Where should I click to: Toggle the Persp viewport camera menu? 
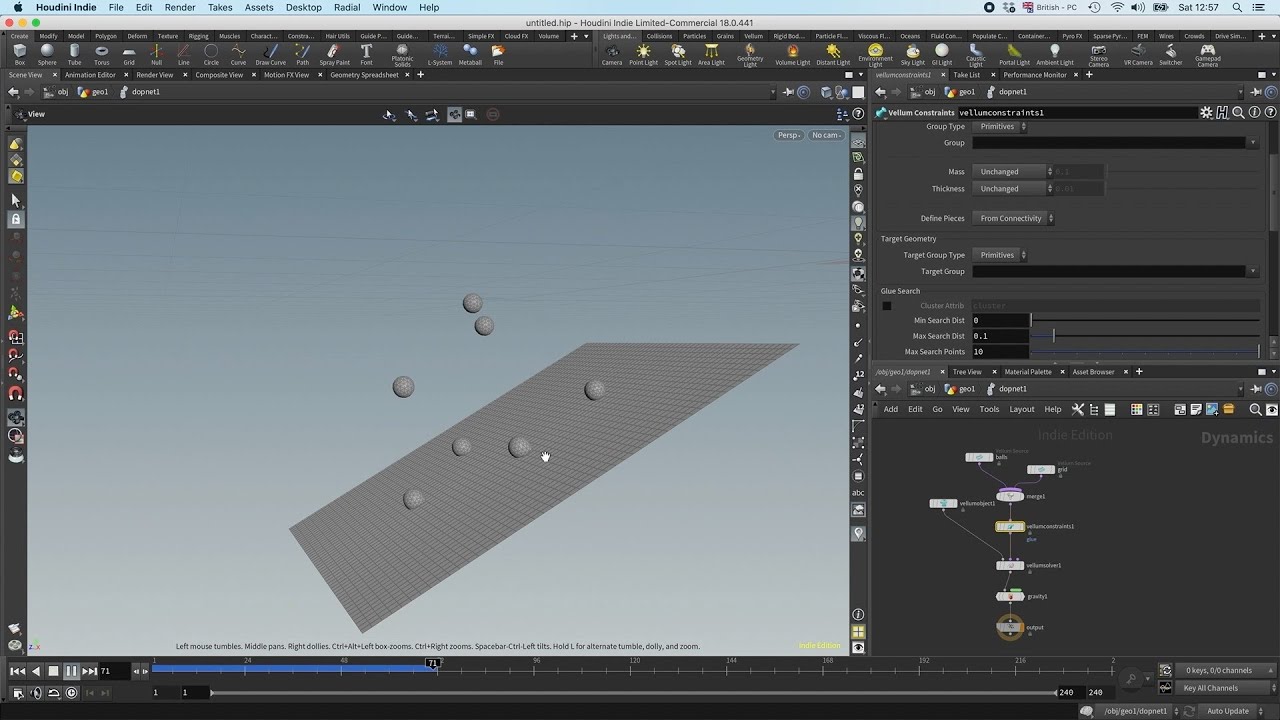(790, 135)
